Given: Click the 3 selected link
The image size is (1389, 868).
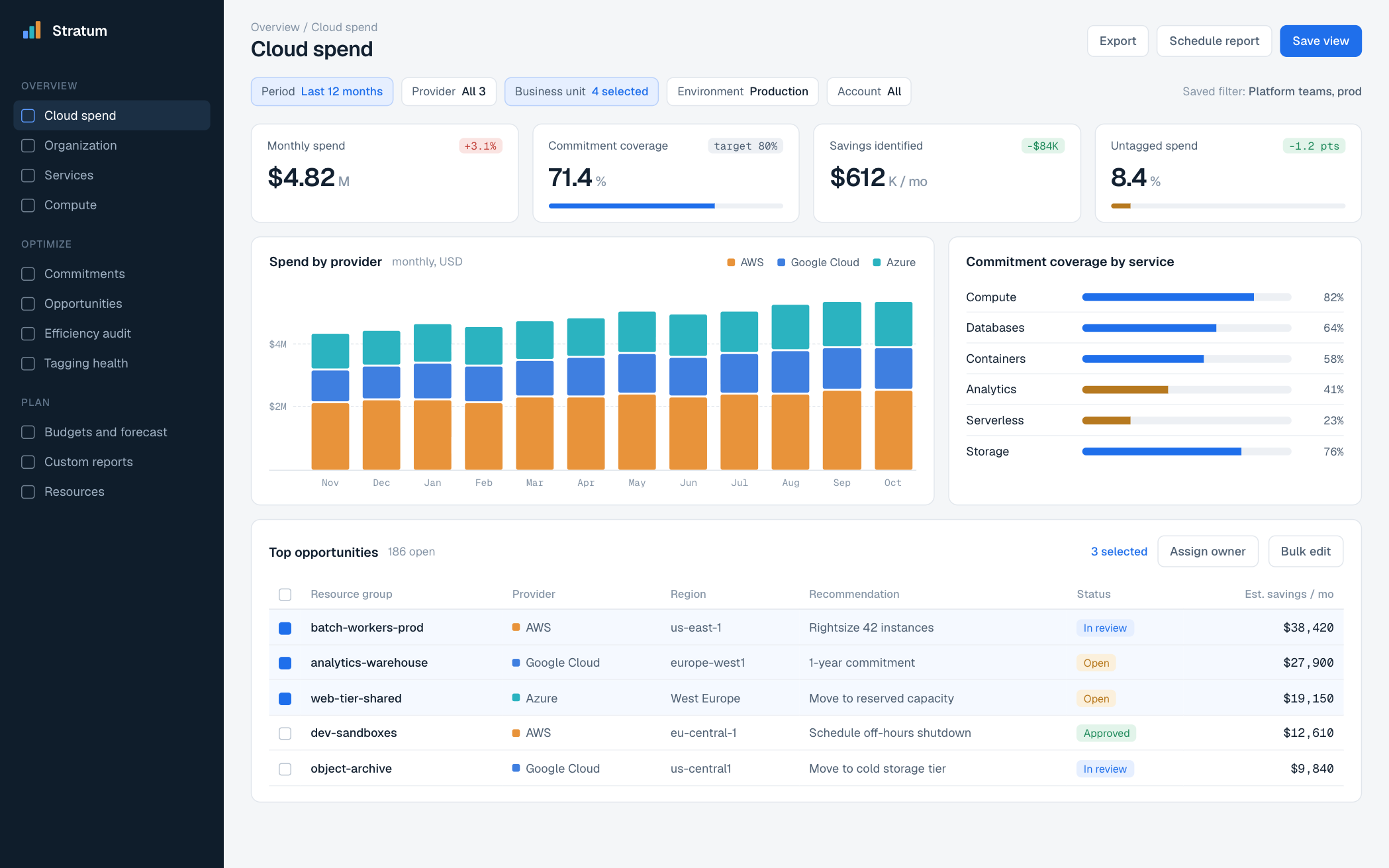Looking at the screenshot, I should [1119, 552].
